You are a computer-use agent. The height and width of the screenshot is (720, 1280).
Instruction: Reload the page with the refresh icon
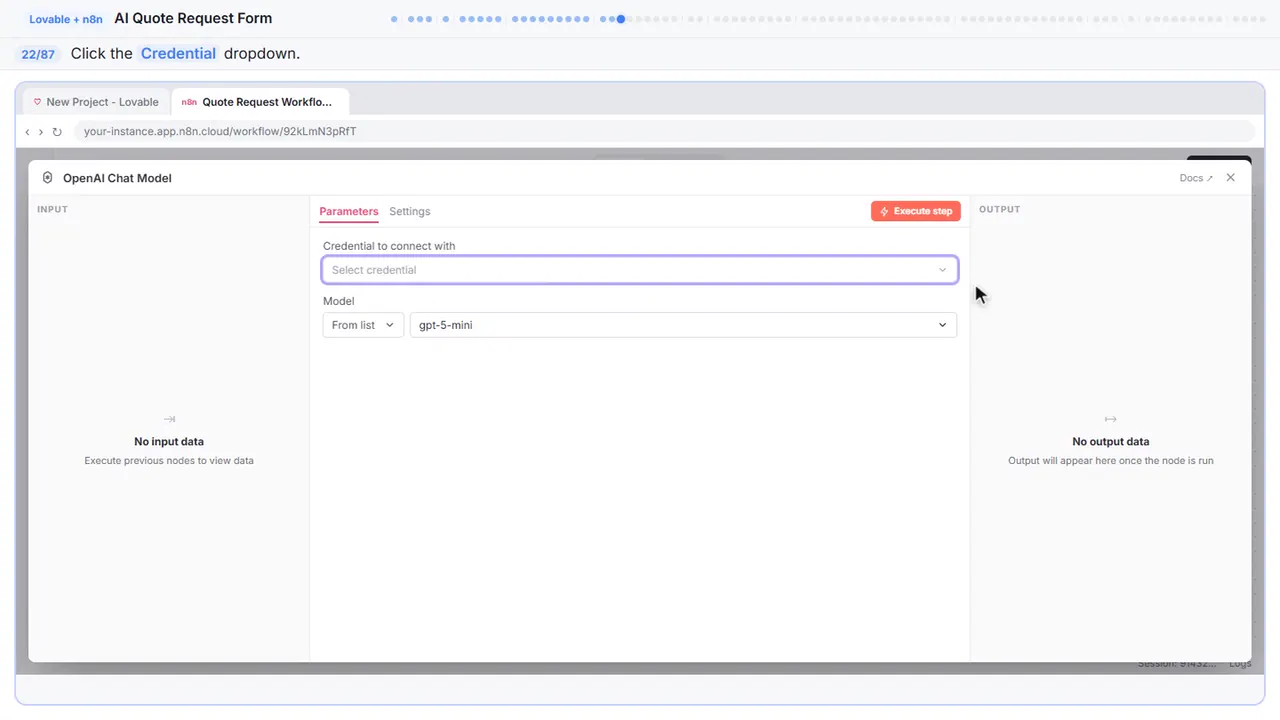[x=57, y=132]
